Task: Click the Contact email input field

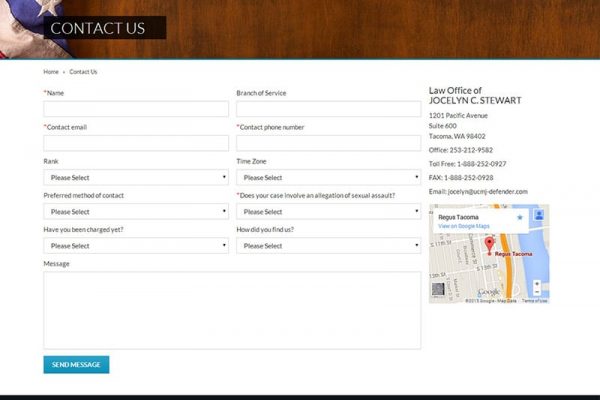Action: [136, 143]
